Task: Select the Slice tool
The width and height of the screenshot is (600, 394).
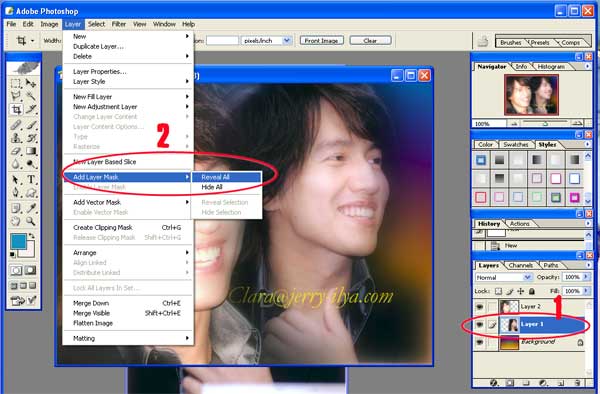Action: (31, 109)
